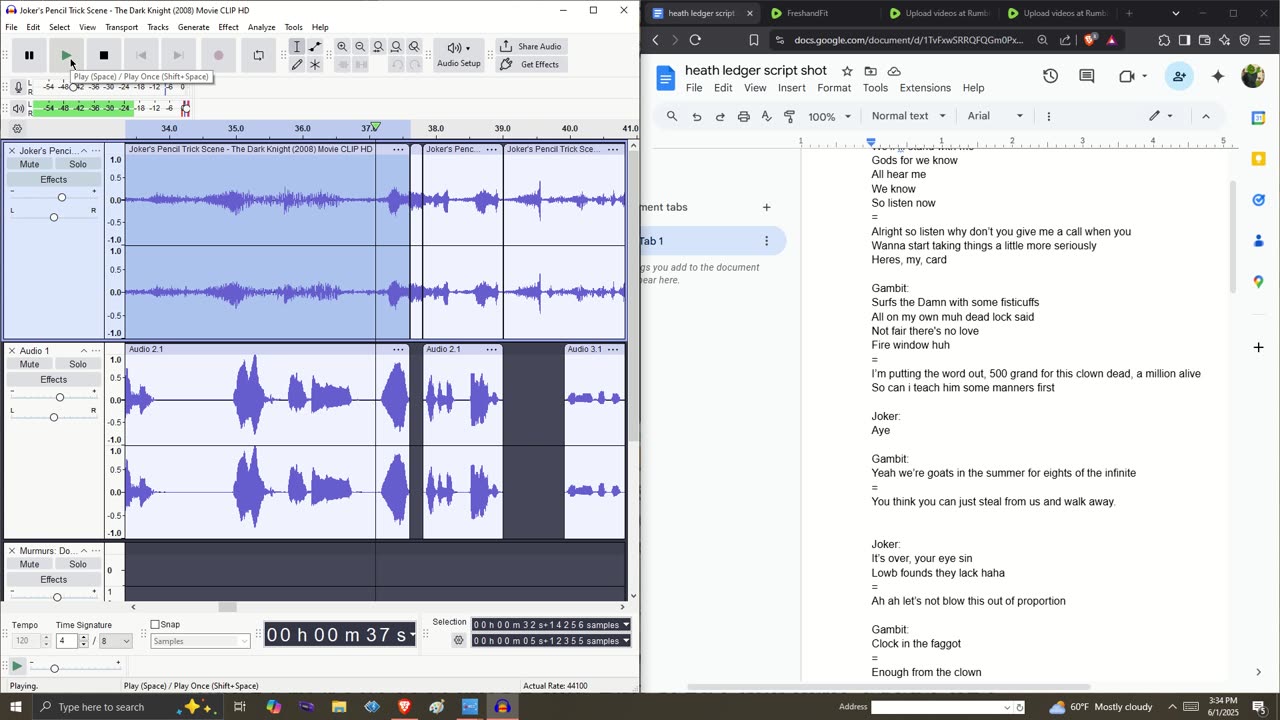The height and width of the screenshot is (720, 1280).
Task: Click the print icon in Google Docs
Action: (x=743, y=116)
